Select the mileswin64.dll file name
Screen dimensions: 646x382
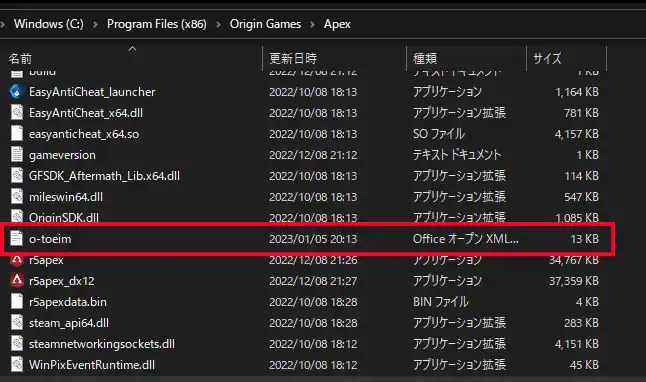click(x=66, y=197)
